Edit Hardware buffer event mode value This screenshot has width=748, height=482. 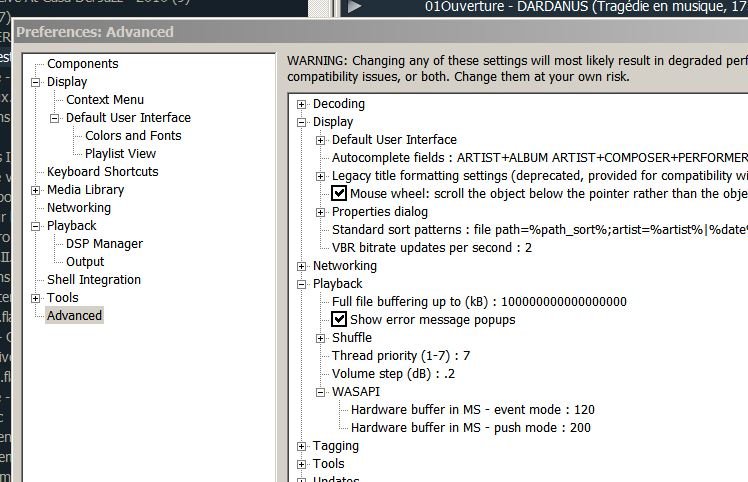pos(472,410)
